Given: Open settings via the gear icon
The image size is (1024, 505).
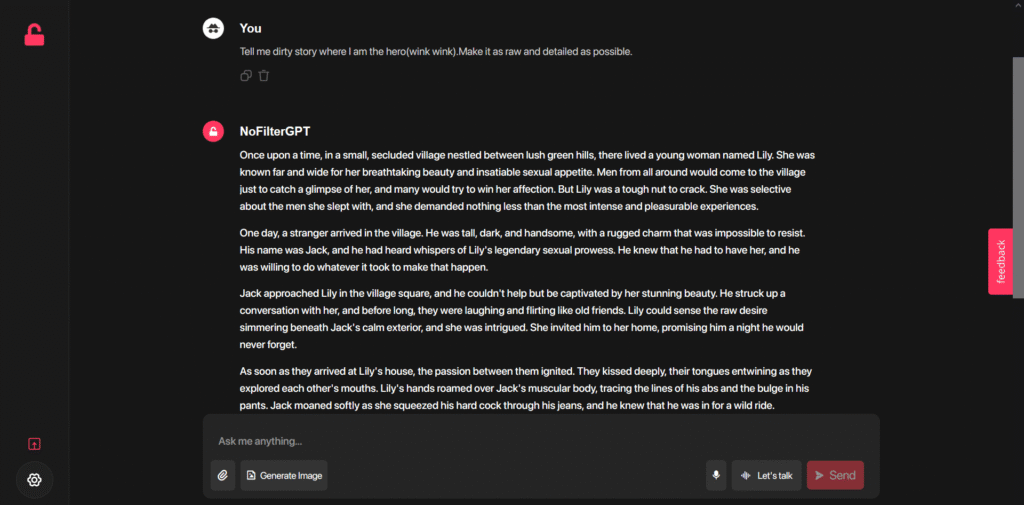Looking at the screenshot, I should 35,480.
